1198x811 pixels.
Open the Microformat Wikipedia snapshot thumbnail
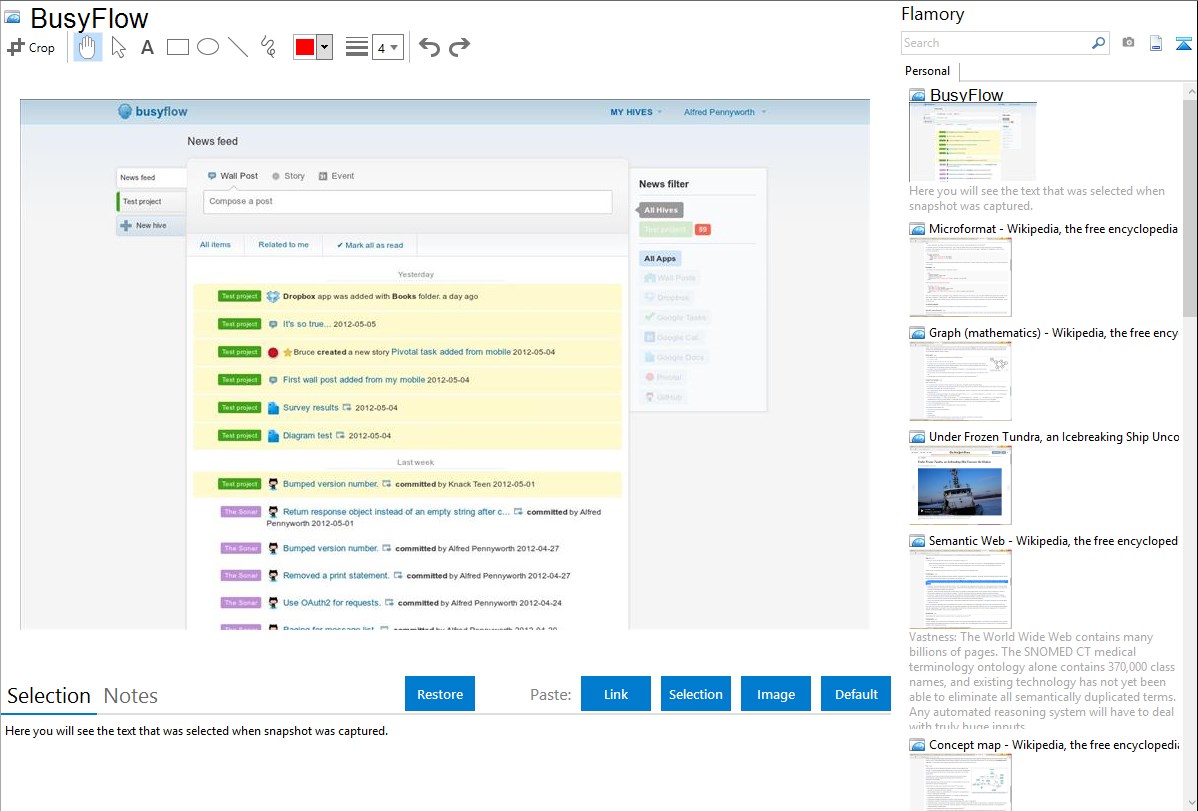pos(960,277)
